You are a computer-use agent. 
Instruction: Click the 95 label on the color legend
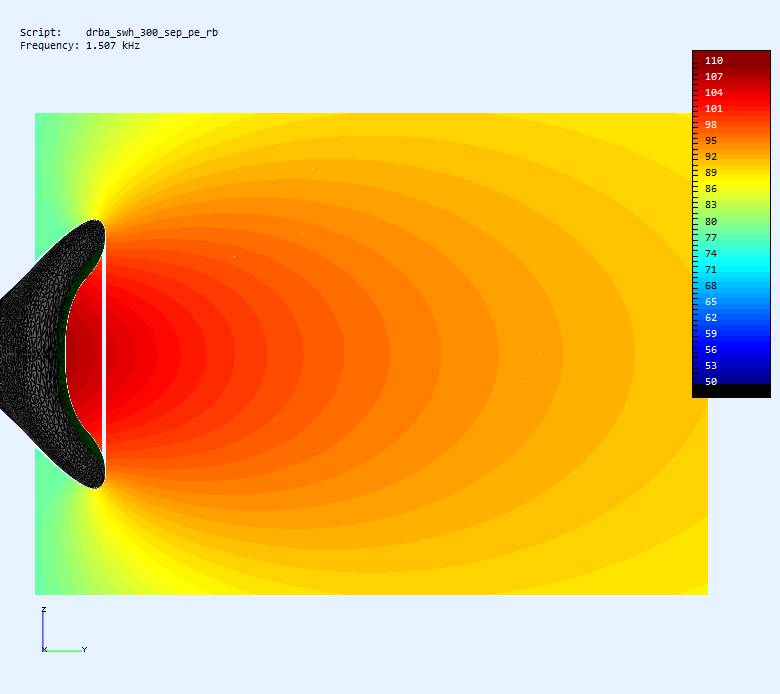pyautogui.click(x=711, y=141)
